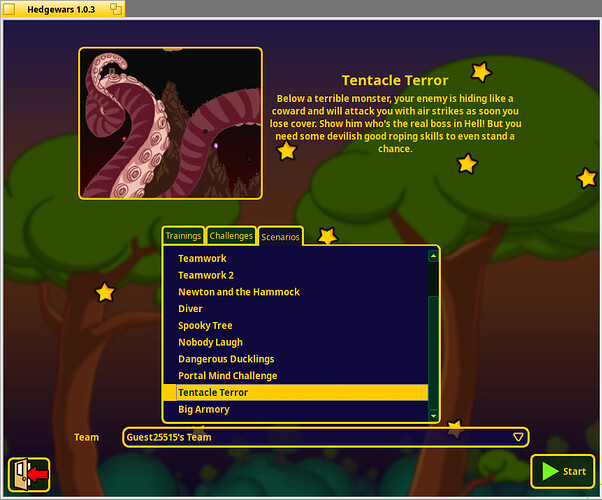Select the Teamwork scenario
Screen dimensions: 602x500
tap(296, 258)
